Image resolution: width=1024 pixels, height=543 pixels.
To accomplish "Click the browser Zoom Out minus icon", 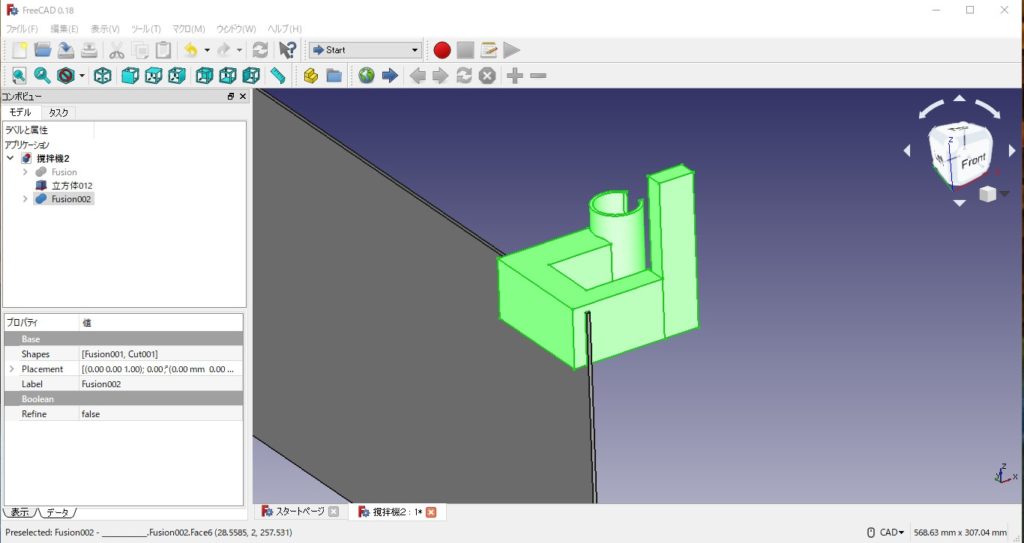I will click(538, 76).
